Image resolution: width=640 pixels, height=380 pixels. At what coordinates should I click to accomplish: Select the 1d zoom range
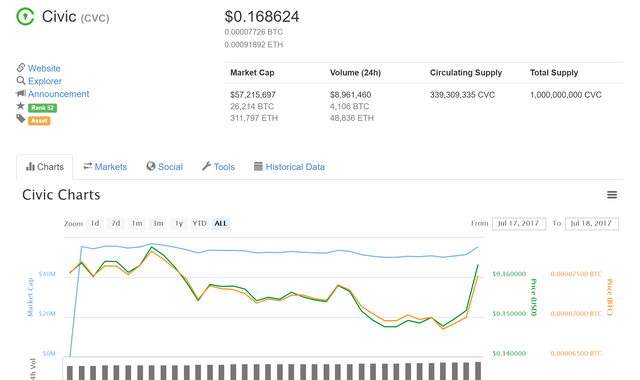coord(95,223)
